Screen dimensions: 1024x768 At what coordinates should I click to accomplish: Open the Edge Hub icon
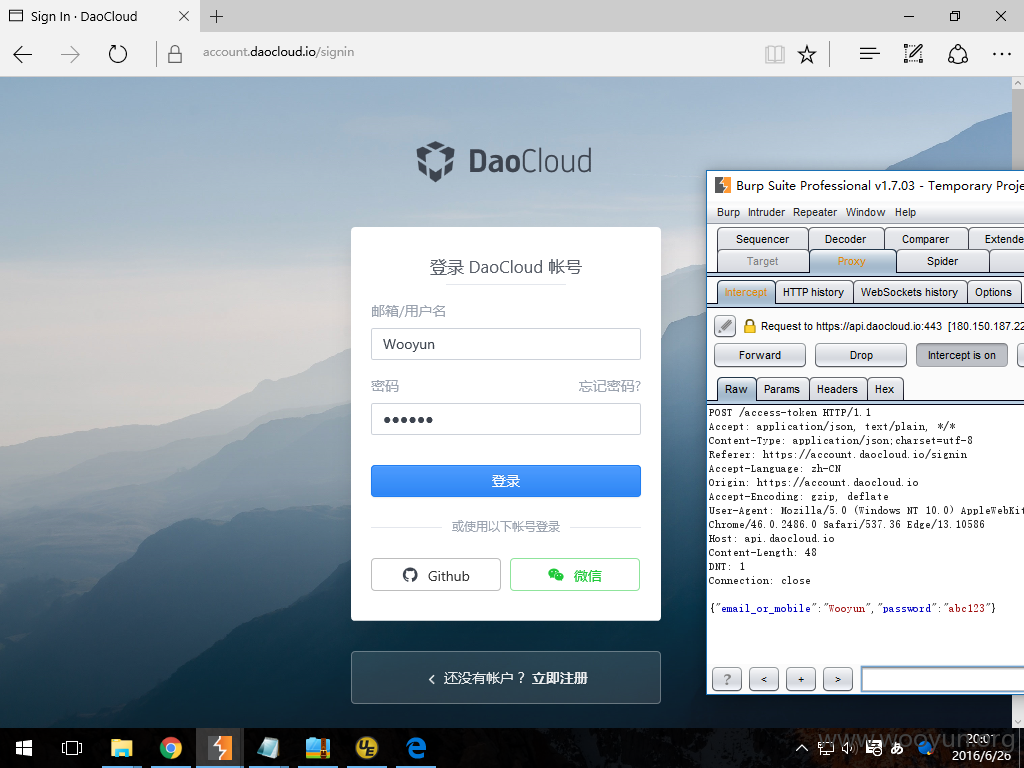click(869, 54)
